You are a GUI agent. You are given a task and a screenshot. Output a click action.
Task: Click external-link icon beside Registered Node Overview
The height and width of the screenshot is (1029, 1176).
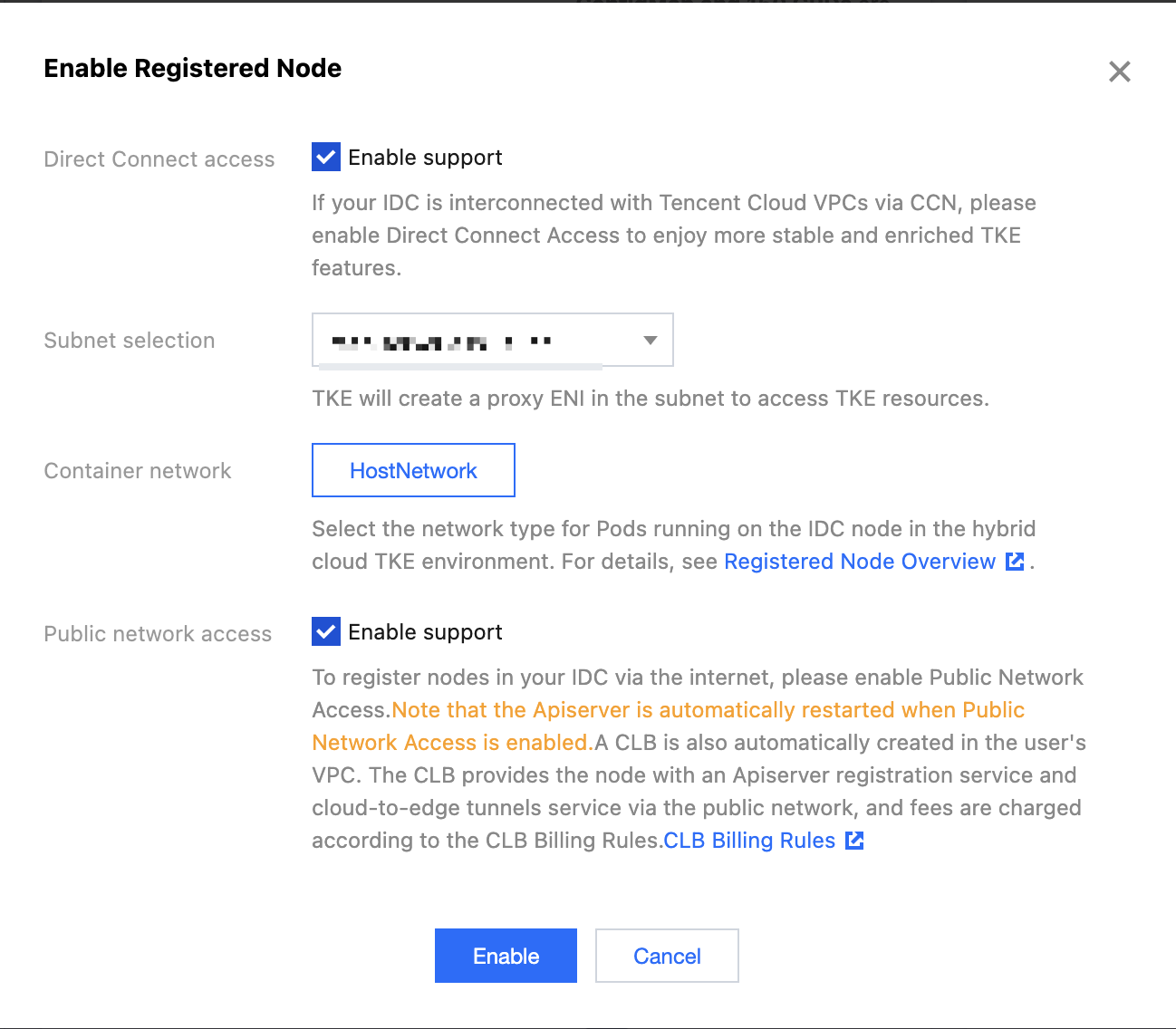coord(1016,562)
